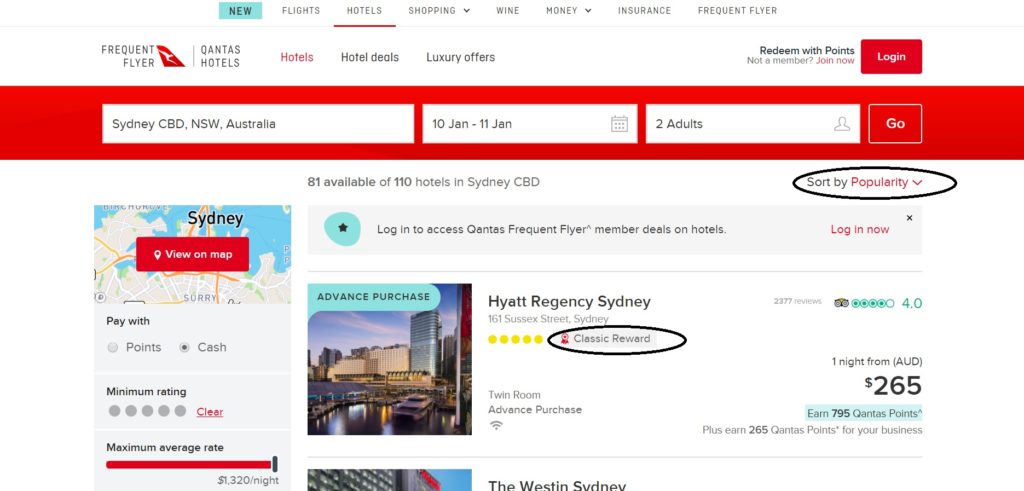
Task: Click Redeem with Points text
Action: pos(807,50)
